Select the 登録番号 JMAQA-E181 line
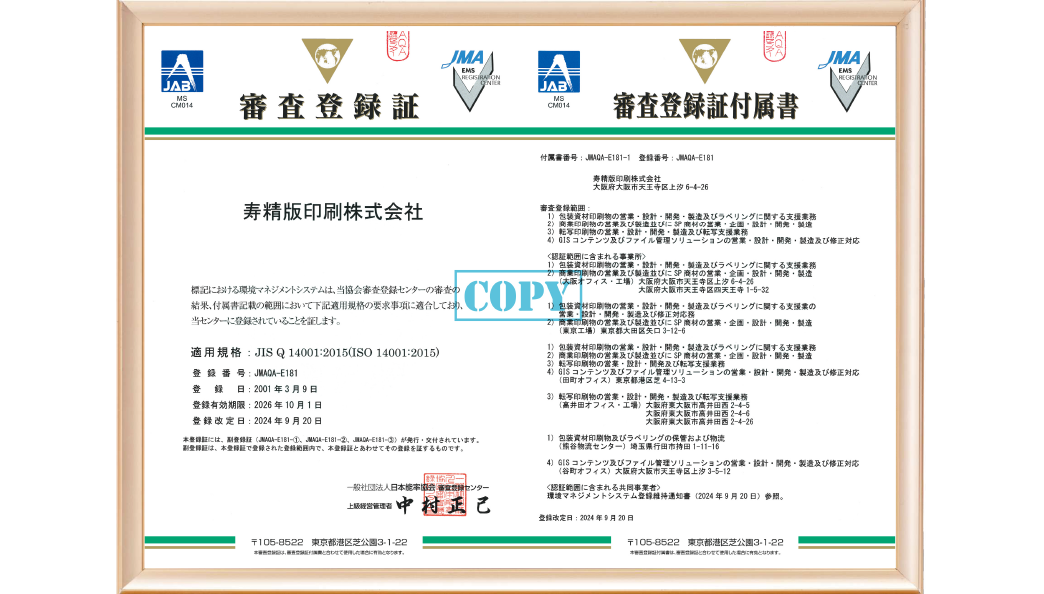The height and width of the screenshot is (594, 1044). [x=245, y=373]
